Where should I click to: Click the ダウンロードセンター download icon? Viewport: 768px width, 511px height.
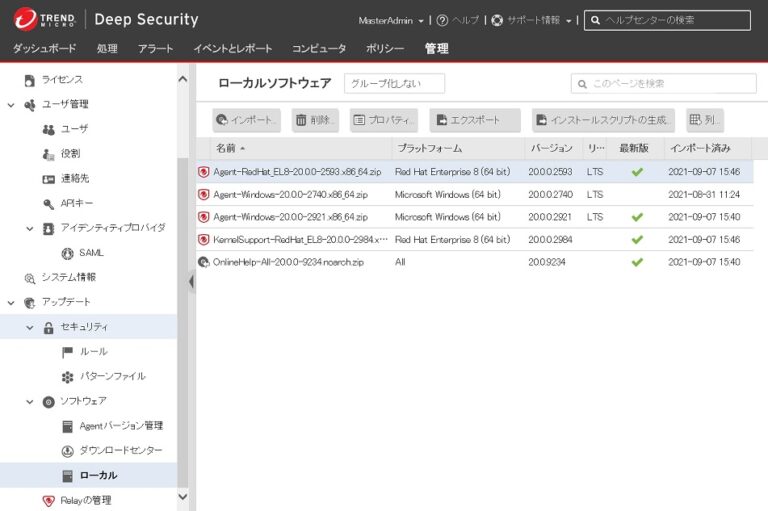tap(68, 451)
